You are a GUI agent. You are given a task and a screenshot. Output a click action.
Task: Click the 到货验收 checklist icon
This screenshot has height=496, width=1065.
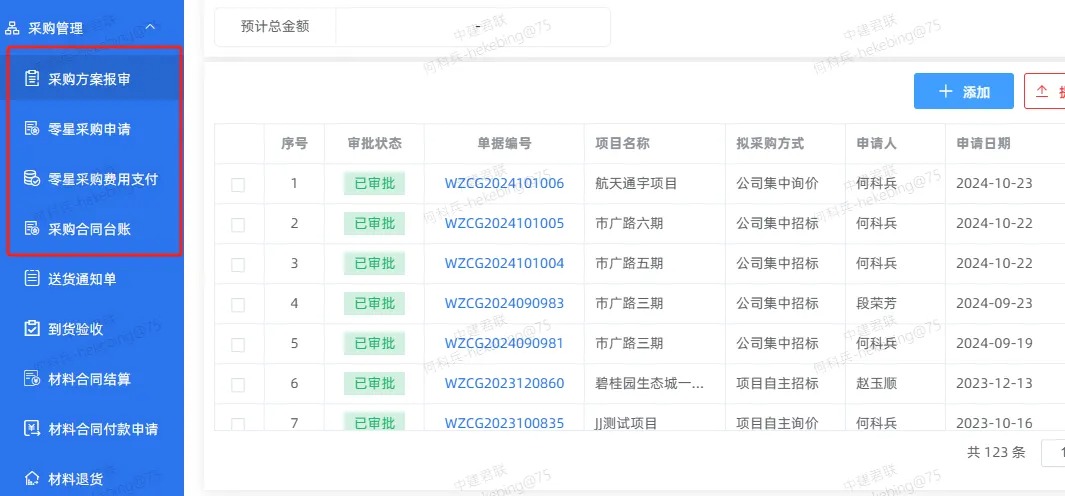[x=32, y=329]
